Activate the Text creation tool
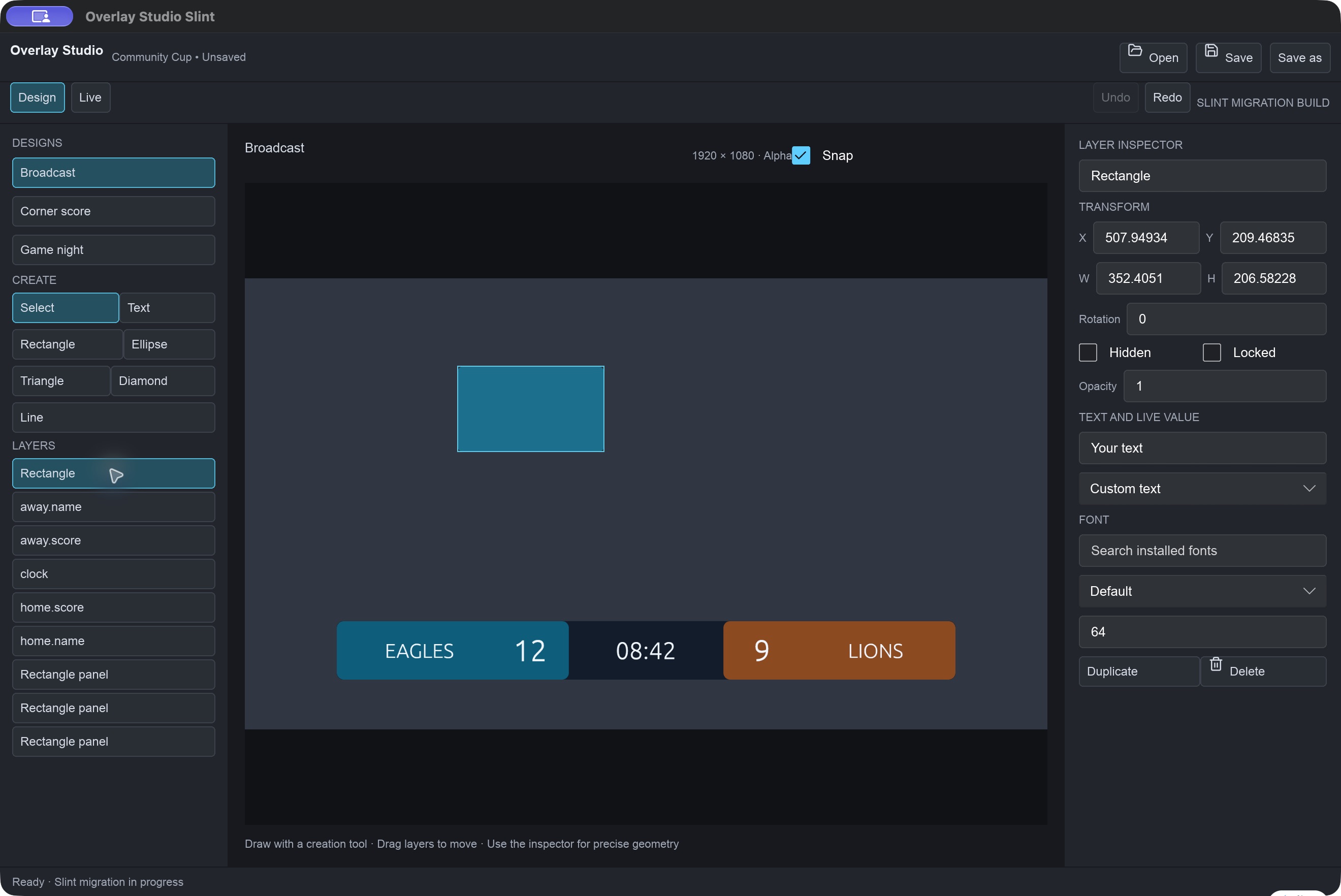The image size is (1341, 896). pos(168,307)
